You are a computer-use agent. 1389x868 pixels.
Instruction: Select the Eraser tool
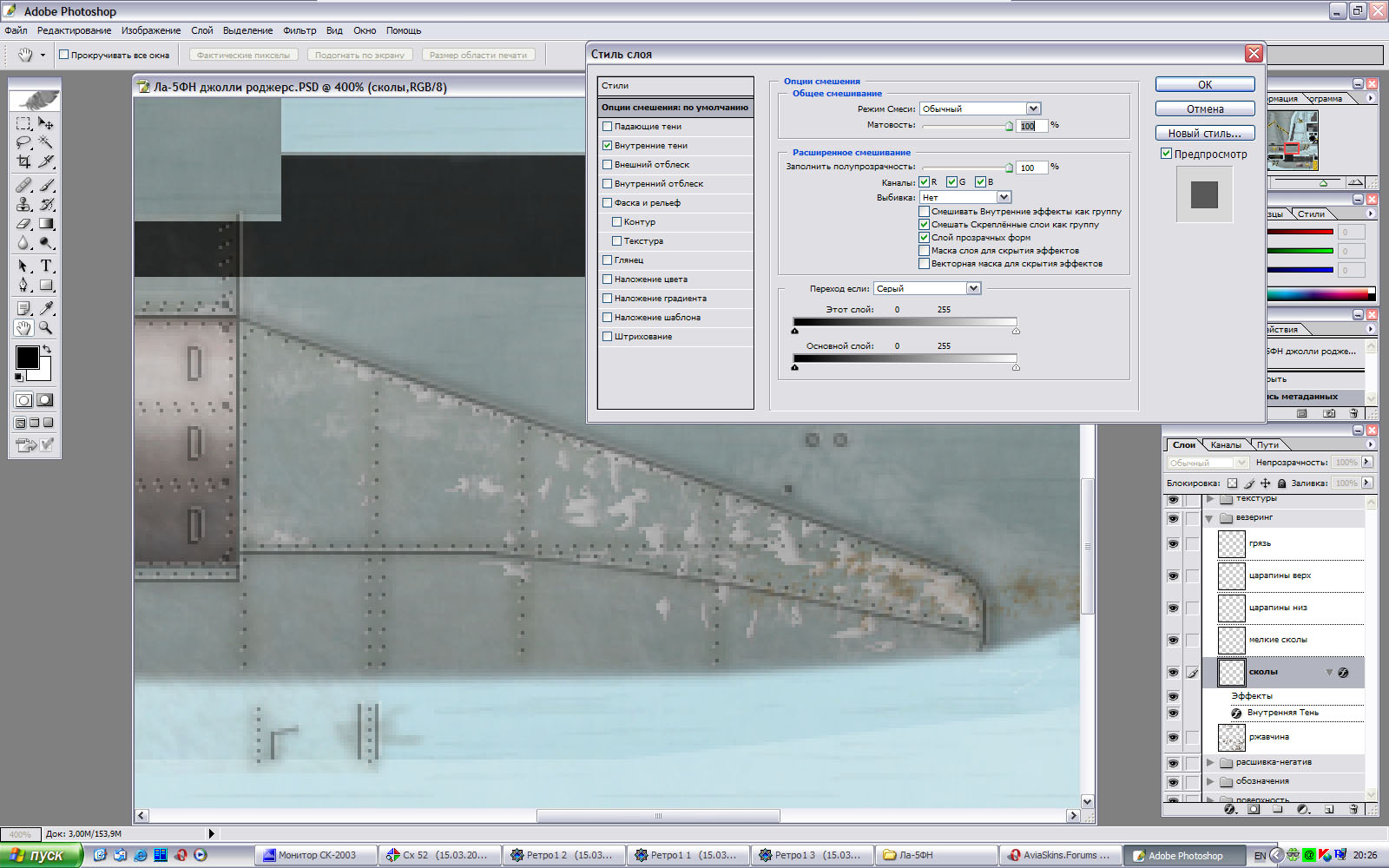[23, 224]
